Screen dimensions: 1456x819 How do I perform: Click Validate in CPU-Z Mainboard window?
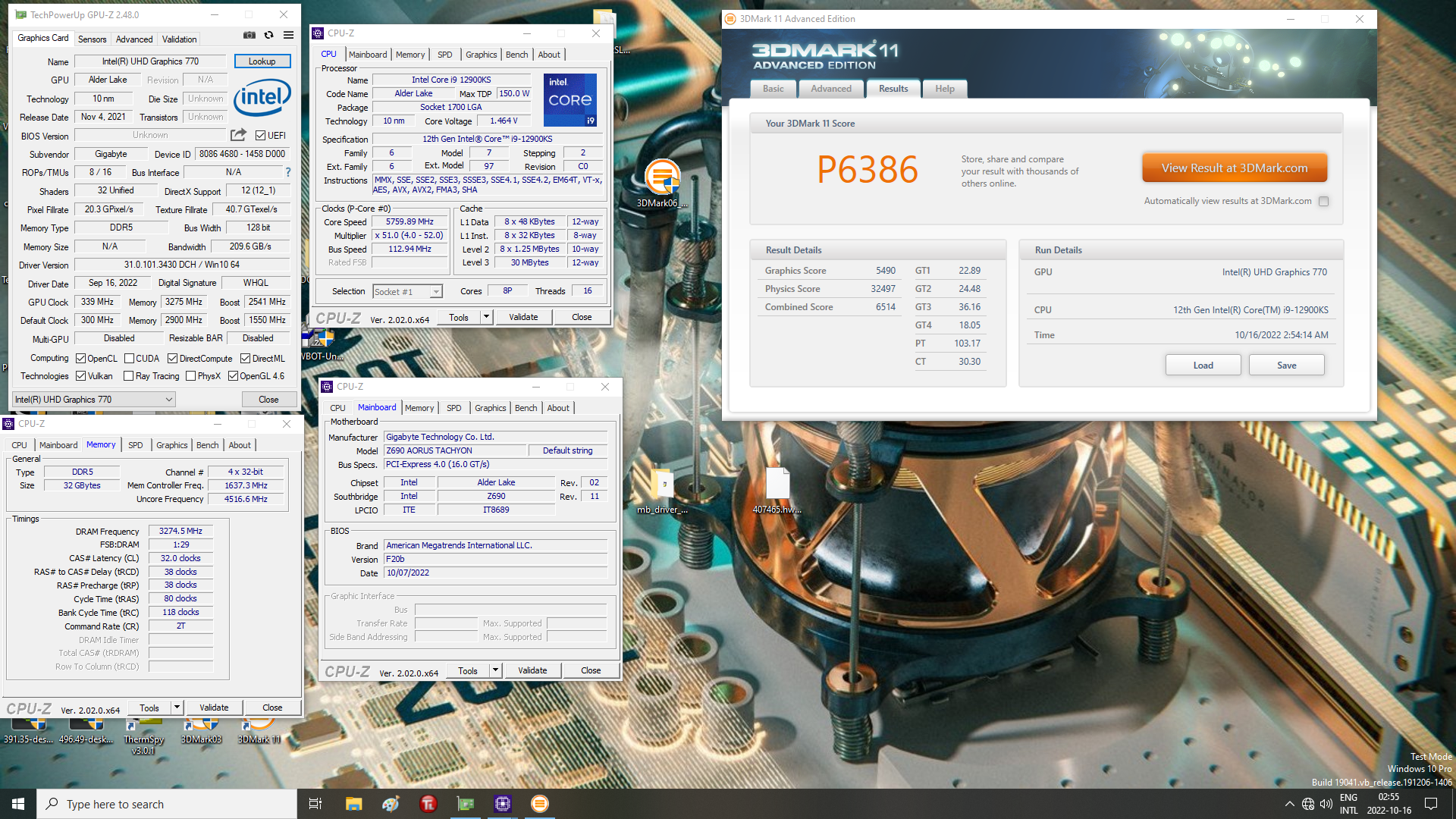532,670
